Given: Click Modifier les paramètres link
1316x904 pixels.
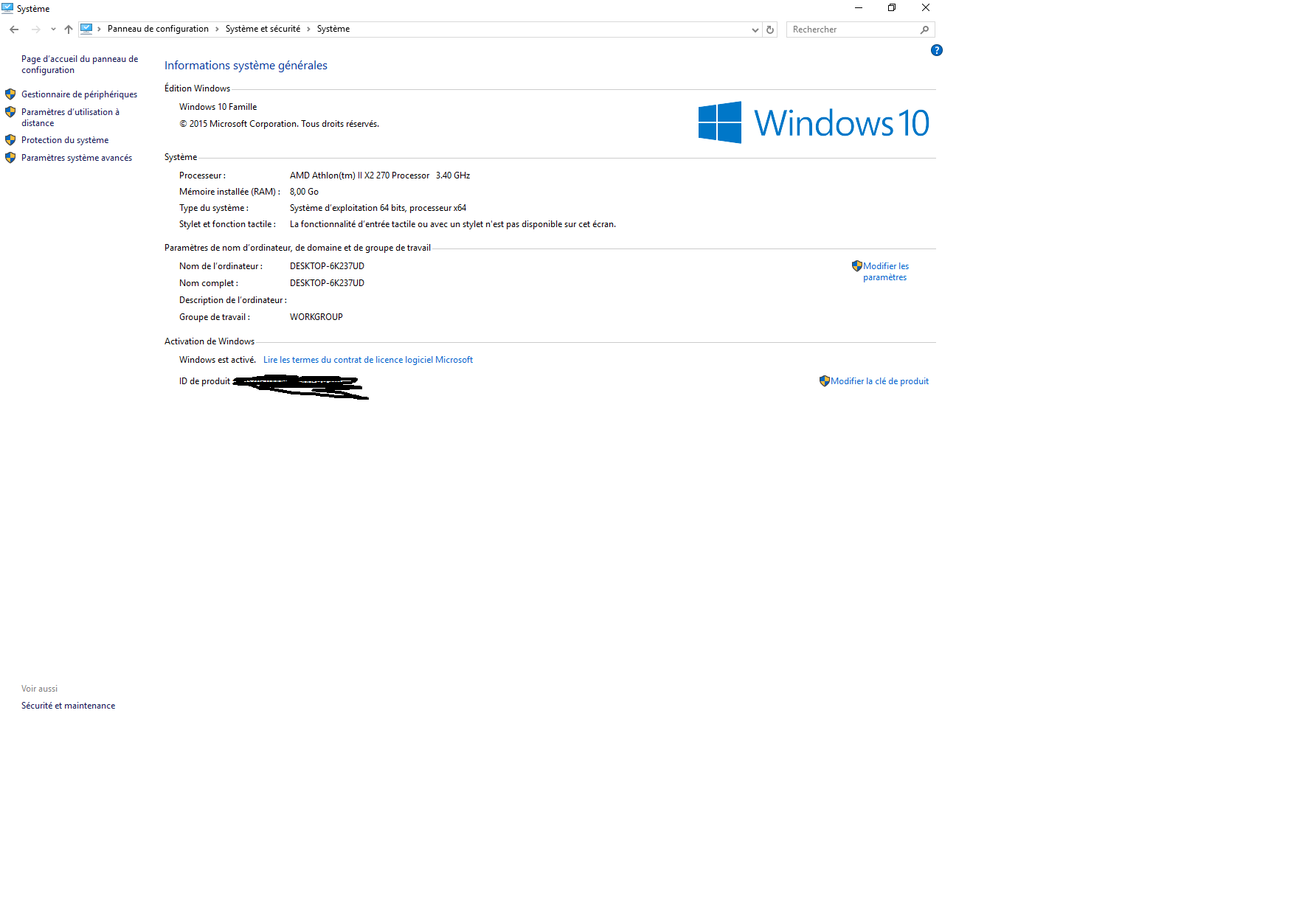Looking at the screenshot, I should click(x=886, y=271).
